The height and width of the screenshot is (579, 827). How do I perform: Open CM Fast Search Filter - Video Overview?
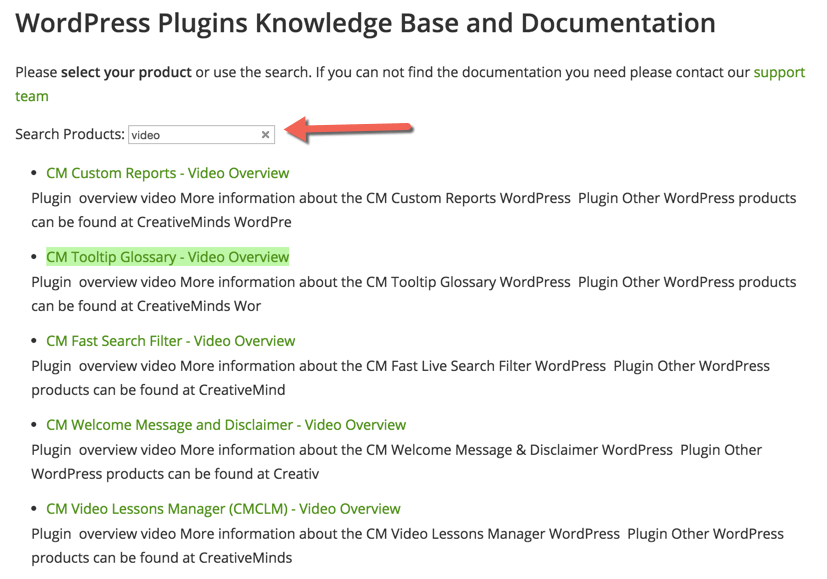pos(170,341)
